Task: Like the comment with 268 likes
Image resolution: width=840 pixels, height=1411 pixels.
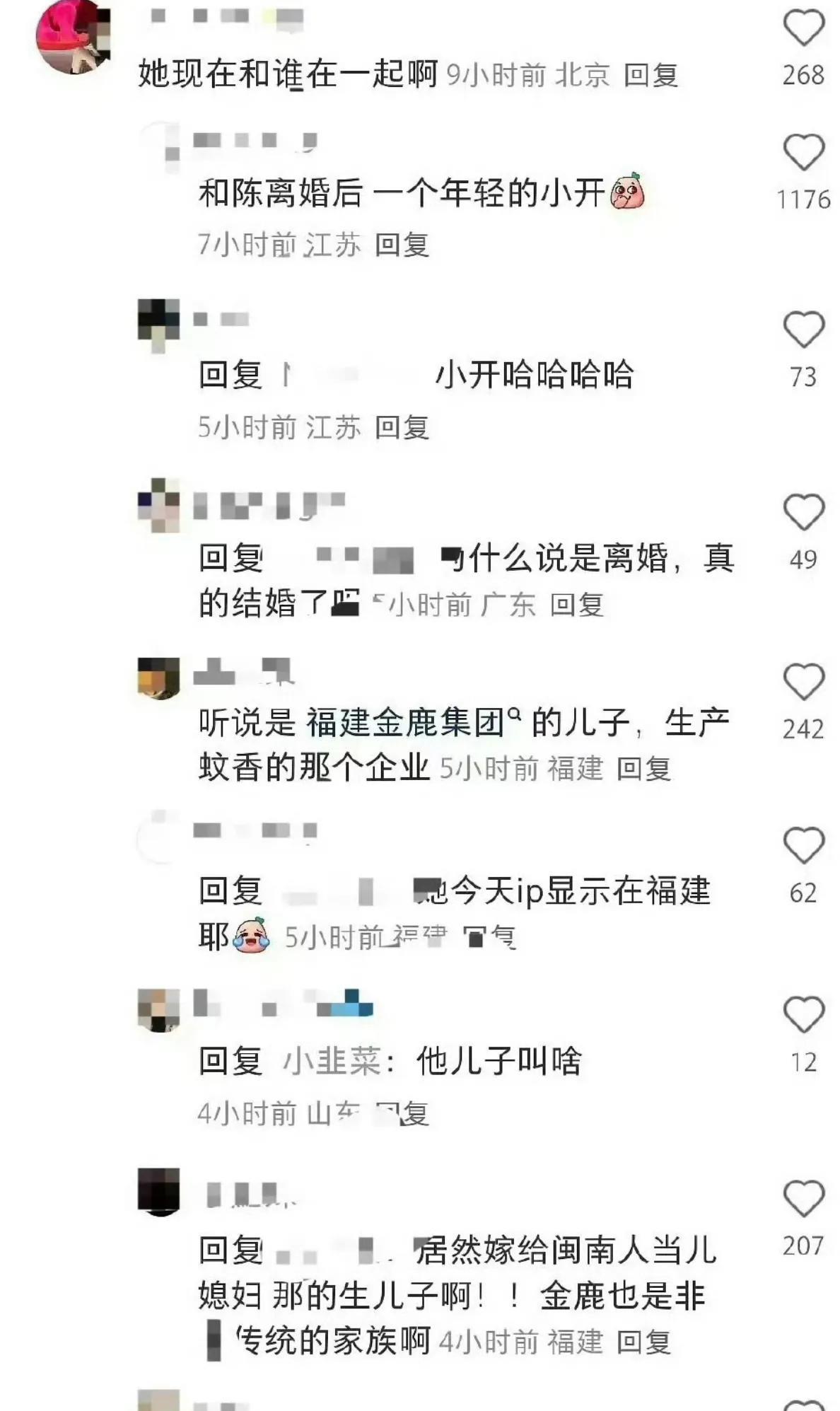Action: click(x=803, y=28)
